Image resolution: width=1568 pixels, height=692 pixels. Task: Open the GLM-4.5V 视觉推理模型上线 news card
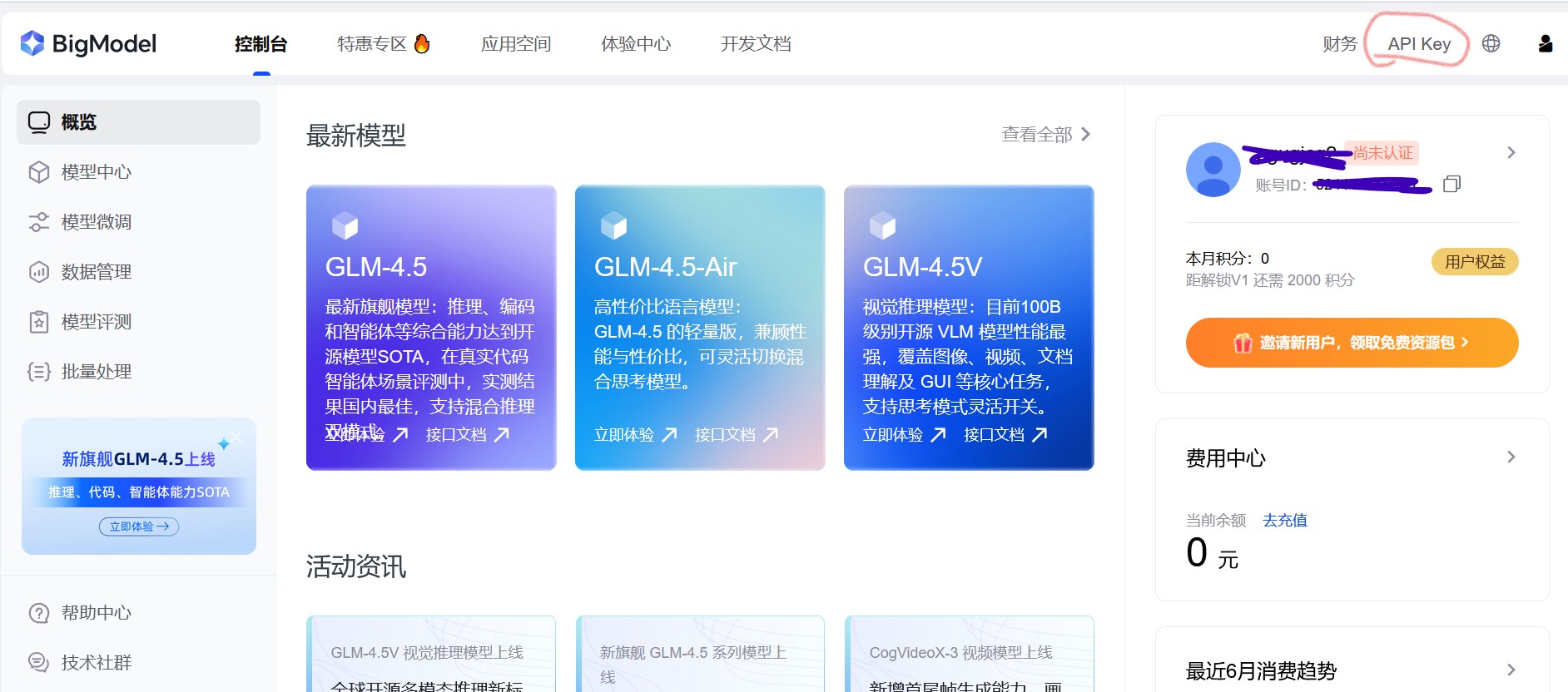(x=431, y=654)
